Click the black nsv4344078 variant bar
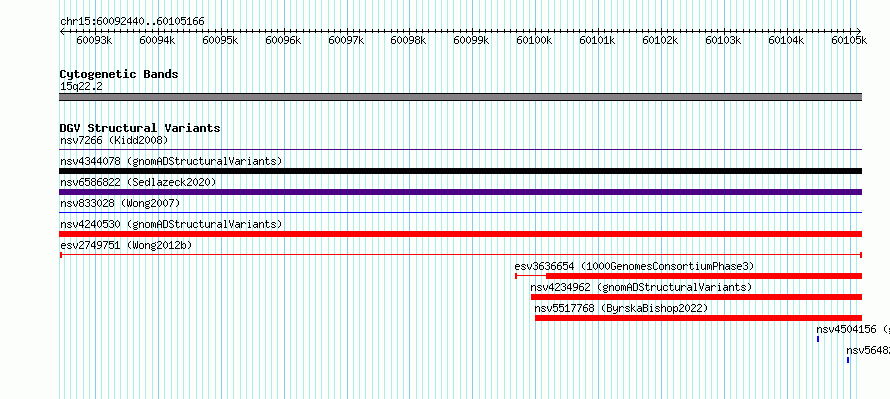Image resolution: width=890 pixels, height=399 pixels. click(461, 171)
